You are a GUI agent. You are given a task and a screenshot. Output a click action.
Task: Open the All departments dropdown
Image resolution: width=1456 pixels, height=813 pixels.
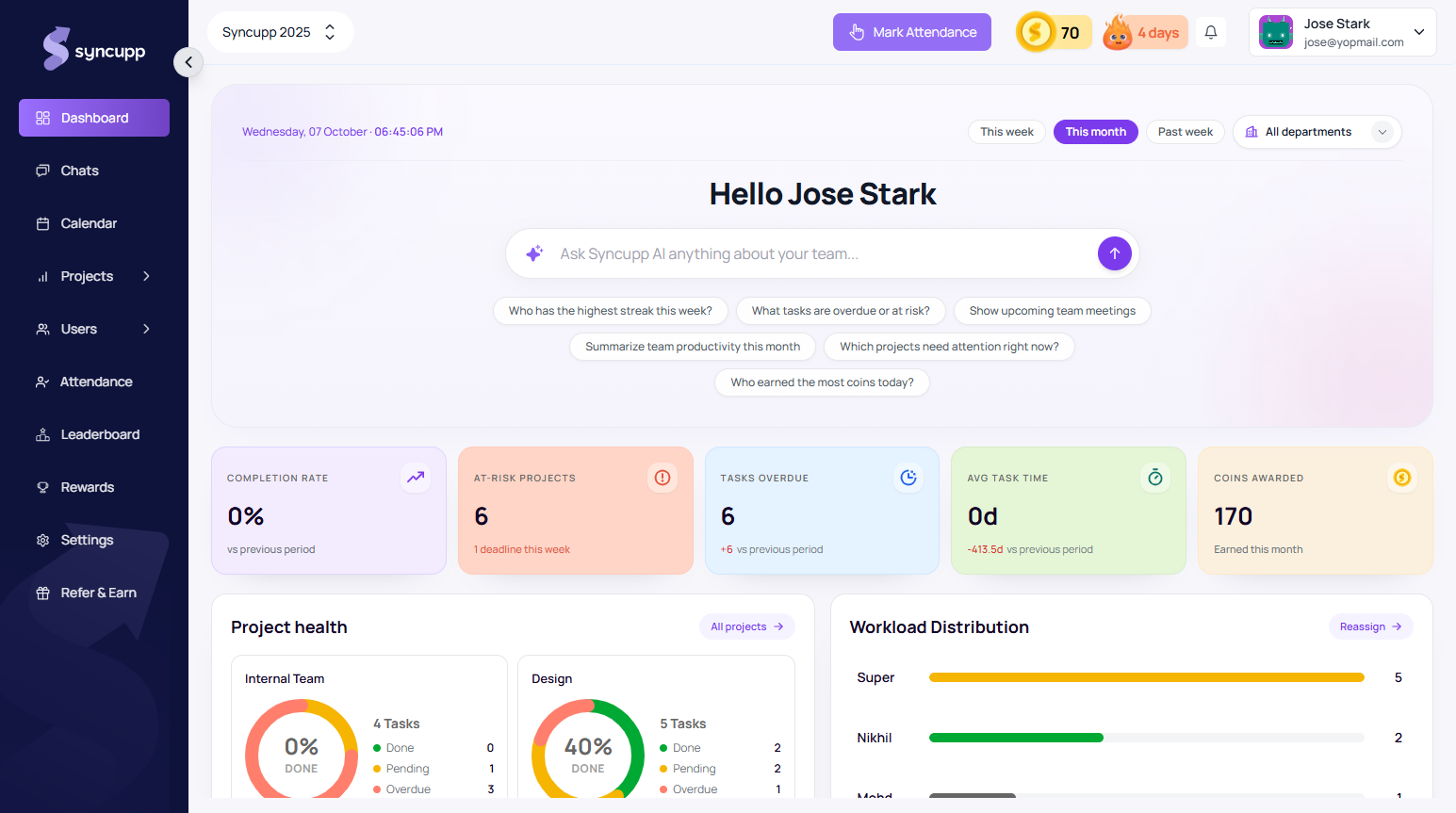(1317, 132)
